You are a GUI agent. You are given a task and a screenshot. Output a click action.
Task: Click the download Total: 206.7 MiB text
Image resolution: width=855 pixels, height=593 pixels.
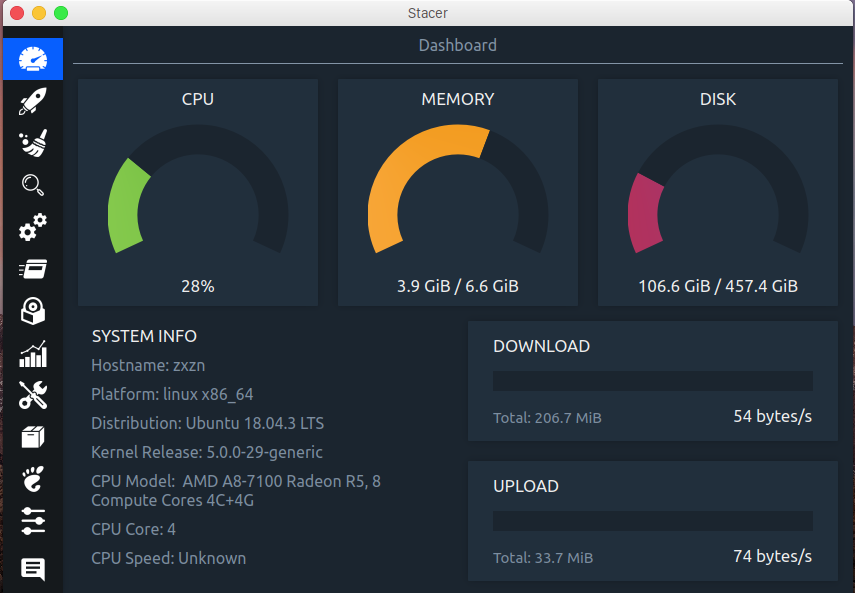point(547,418)
